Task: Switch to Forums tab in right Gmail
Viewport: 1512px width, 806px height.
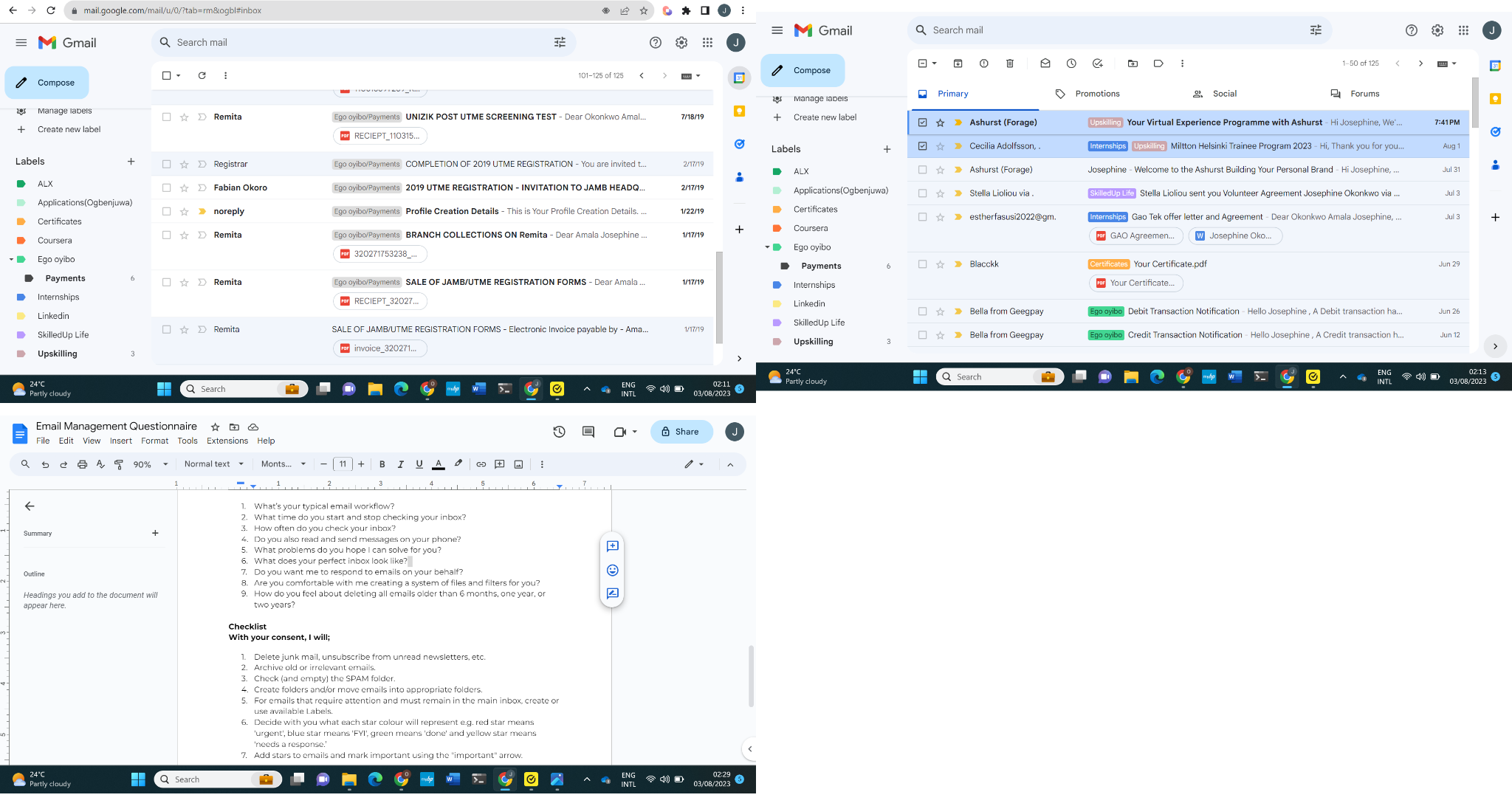Action: [1364, 94]
